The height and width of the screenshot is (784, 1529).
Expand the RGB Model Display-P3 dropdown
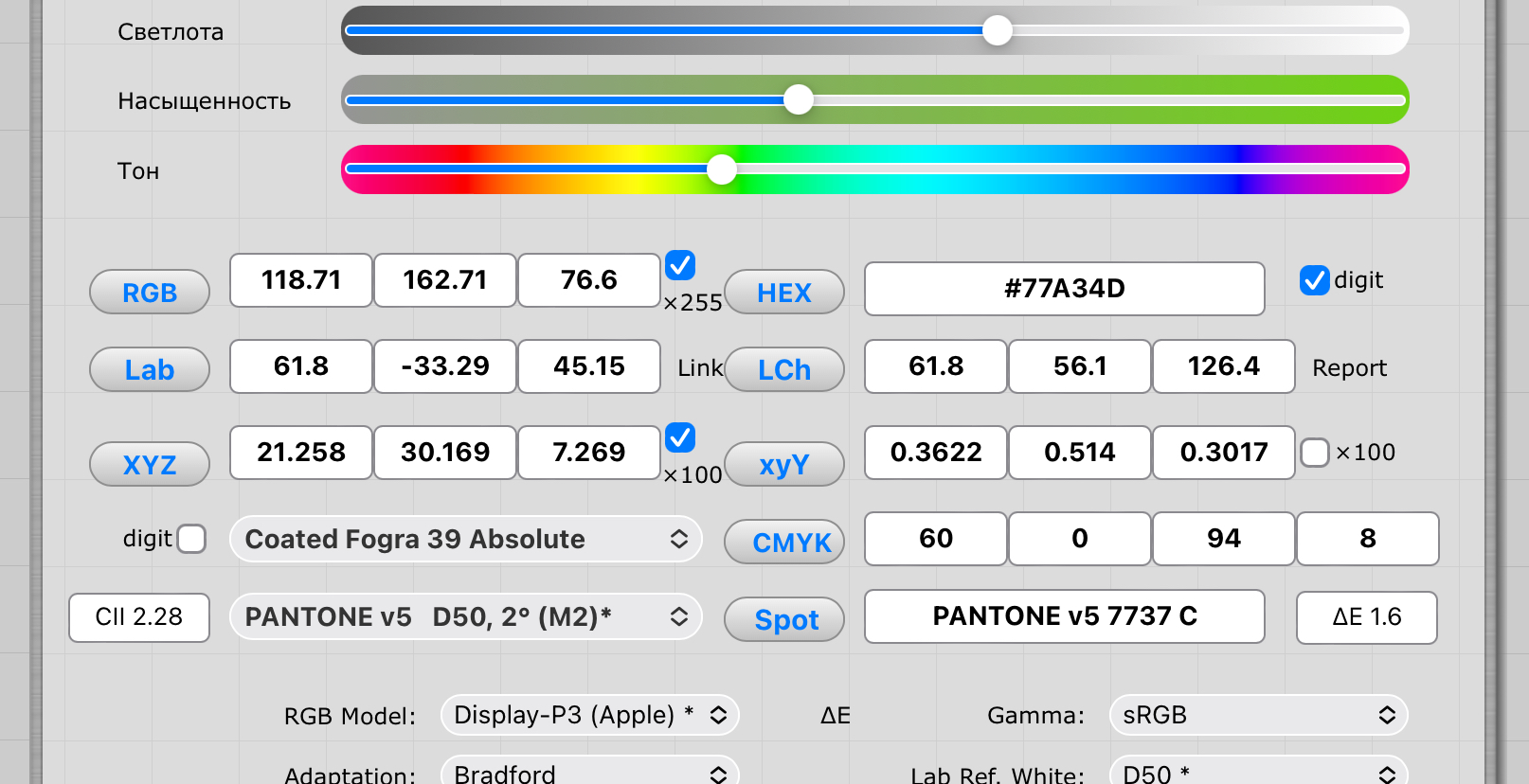pyautogui.click(x=589, y=715)
